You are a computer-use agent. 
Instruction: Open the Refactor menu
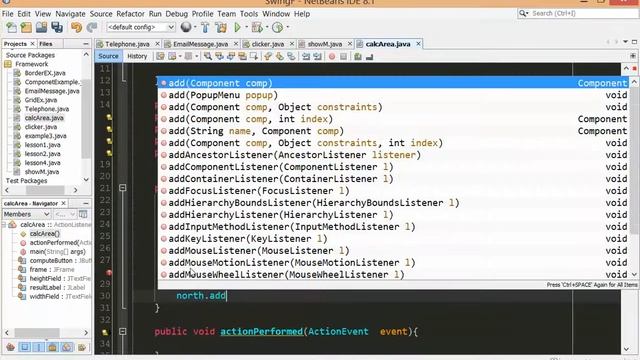(130, 14)
